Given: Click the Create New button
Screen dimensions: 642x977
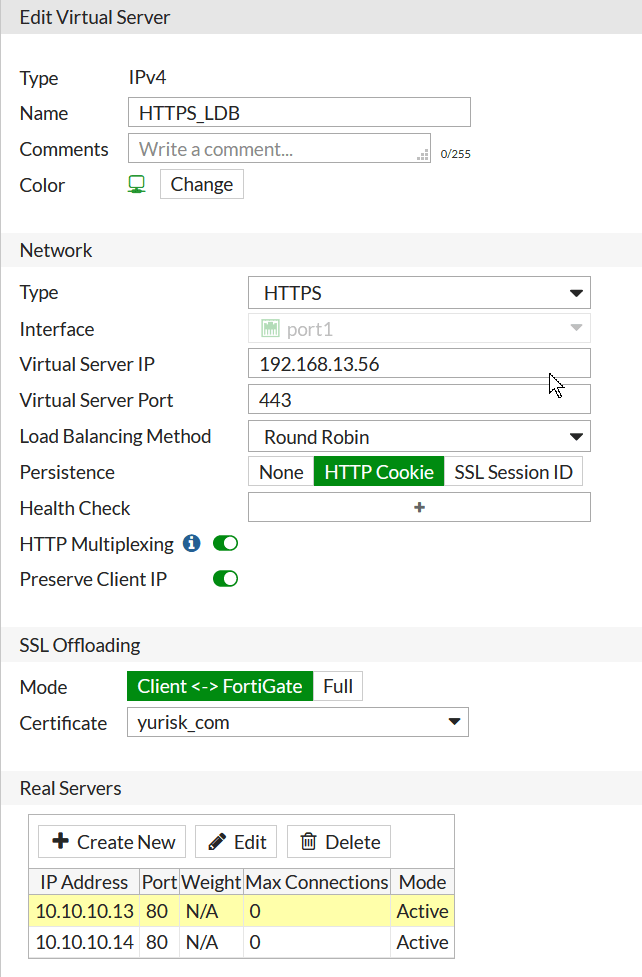Looking at the screenshot, I should click(x=111, y=841).
